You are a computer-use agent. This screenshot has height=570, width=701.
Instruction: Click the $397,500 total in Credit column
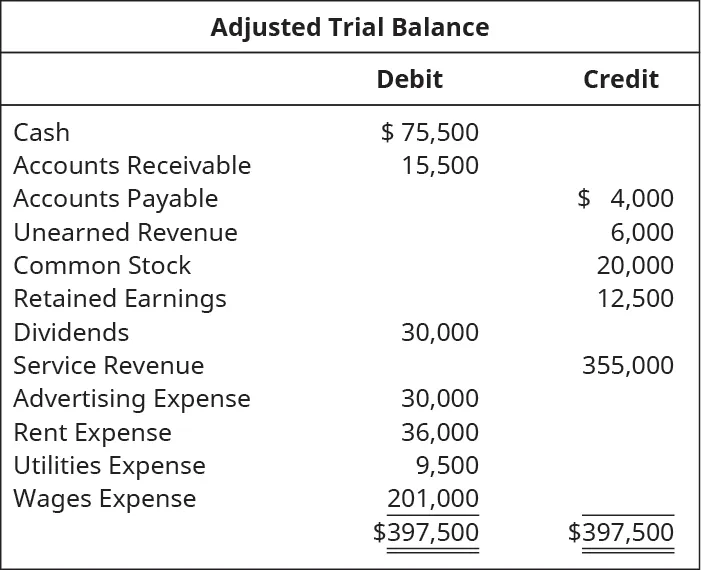[621, 532]
